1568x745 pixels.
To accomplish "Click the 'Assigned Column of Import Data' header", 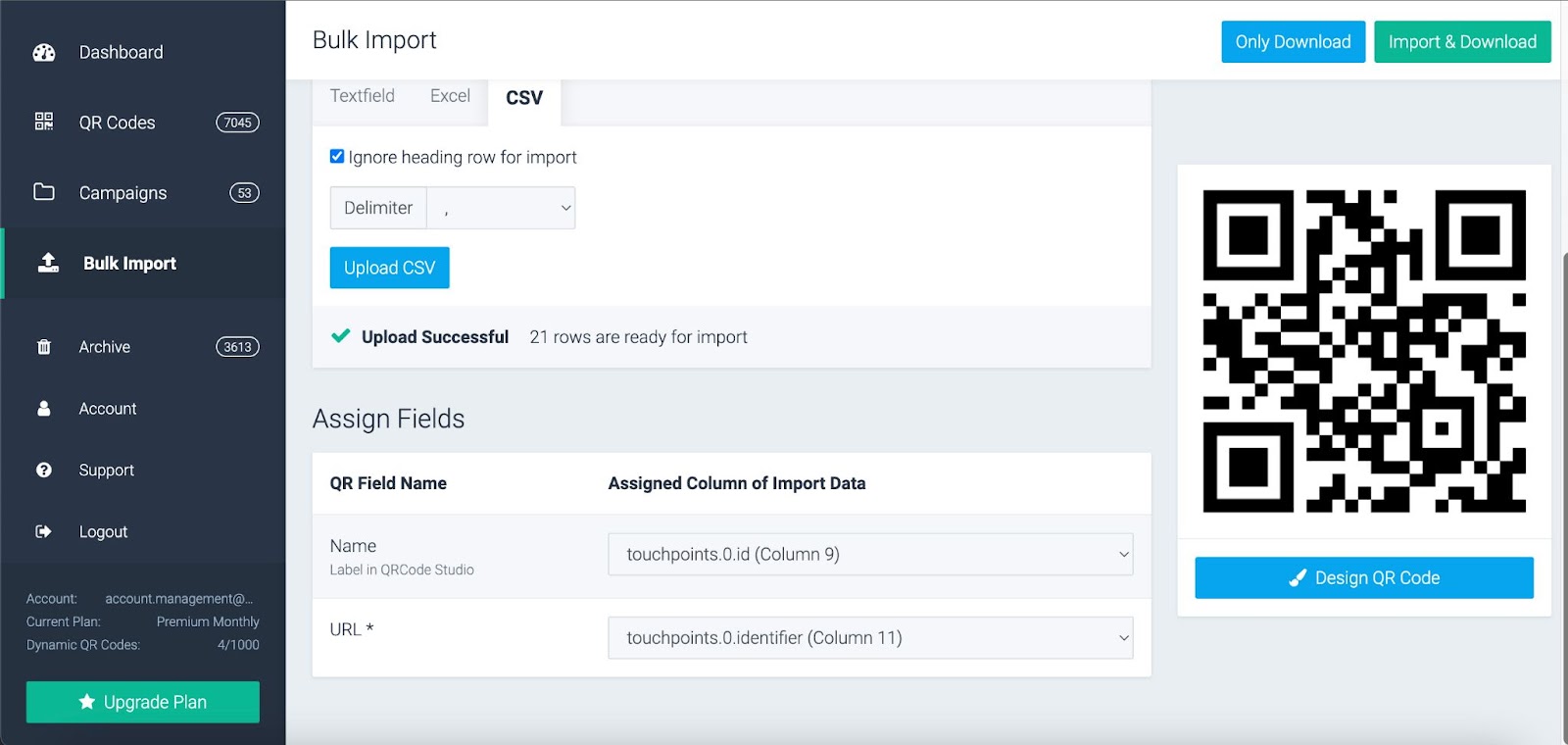I will click(x=737, y=483).
